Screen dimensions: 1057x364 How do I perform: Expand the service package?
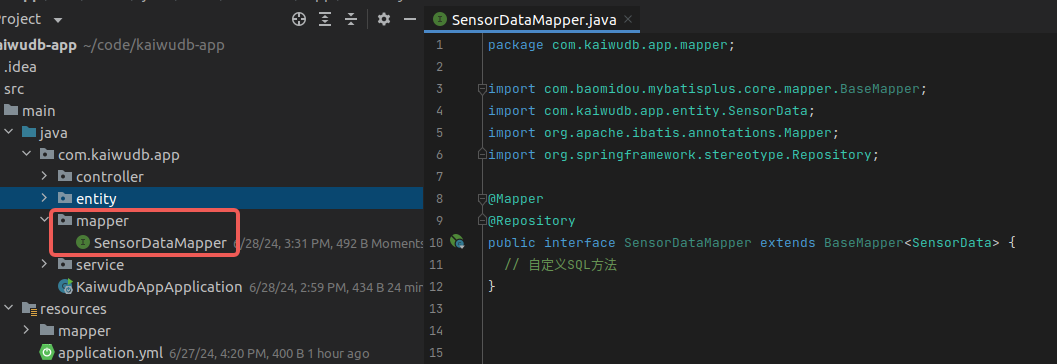click(44, 265)
